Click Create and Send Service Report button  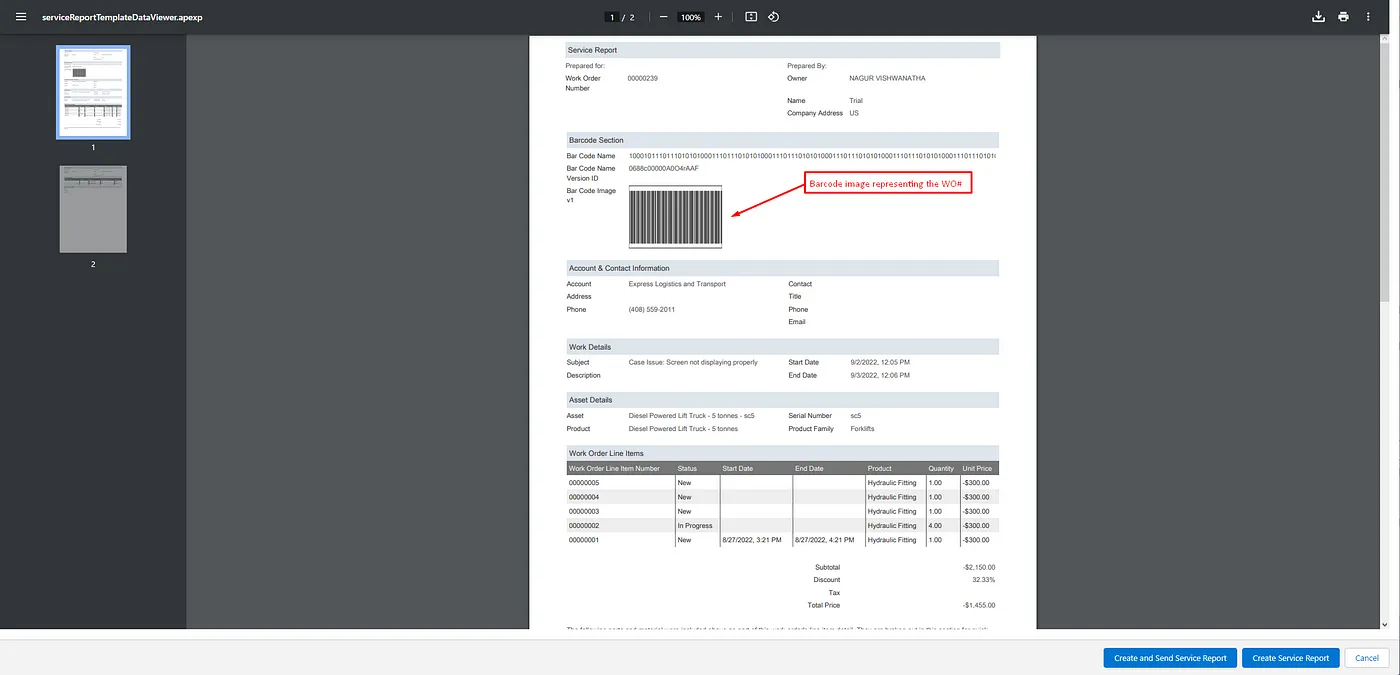[1170, 658]
